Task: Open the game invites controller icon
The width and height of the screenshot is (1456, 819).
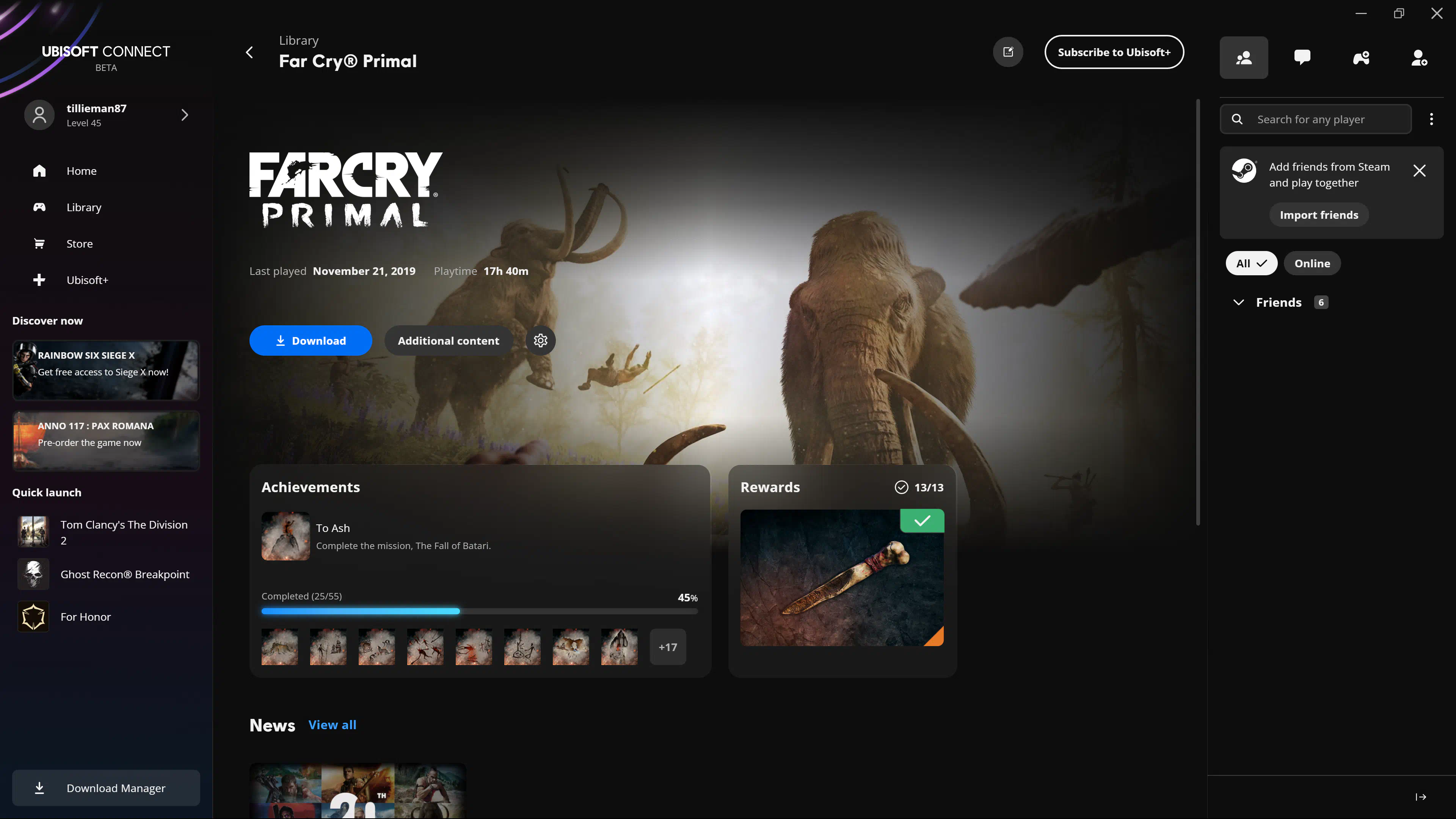Action: point(1361,58)
